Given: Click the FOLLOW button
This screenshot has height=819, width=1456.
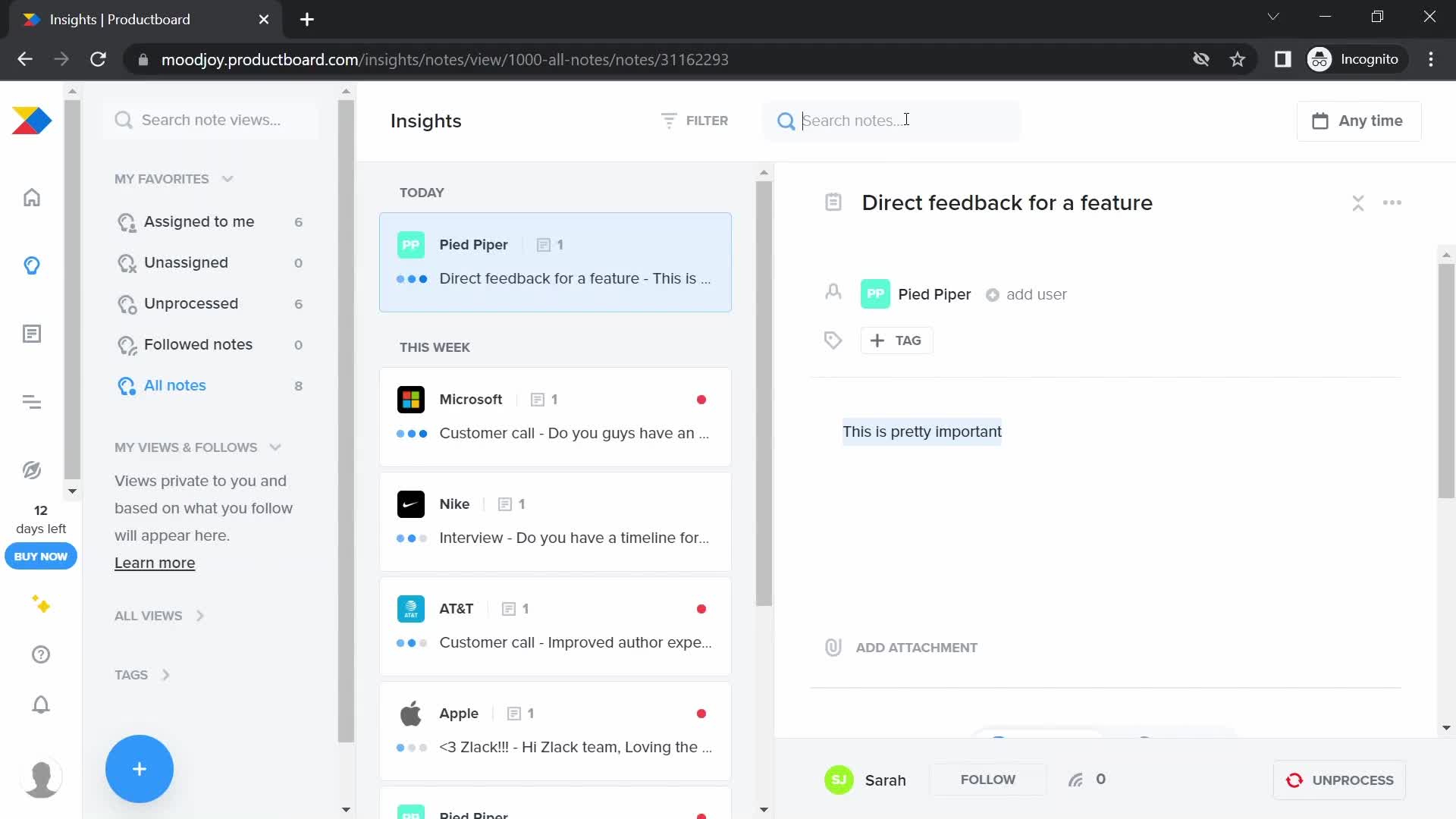Looking at the screenshot, I should (x=987, y=780).
